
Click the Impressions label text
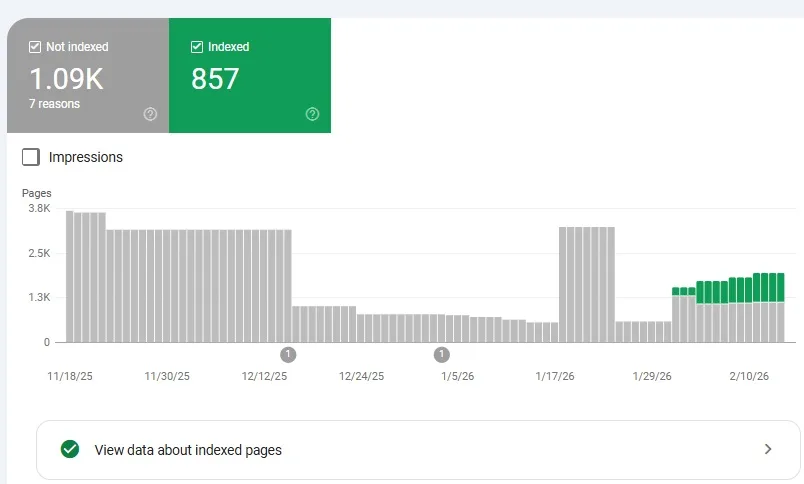point(86,157)
